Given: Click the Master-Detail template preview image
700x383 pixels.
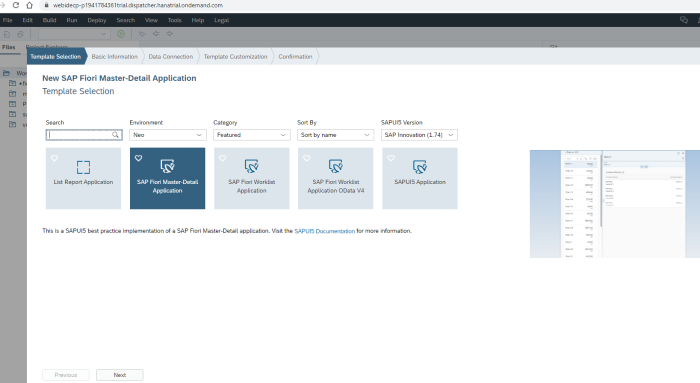Looking at the screenshot, I should point(615,204).
